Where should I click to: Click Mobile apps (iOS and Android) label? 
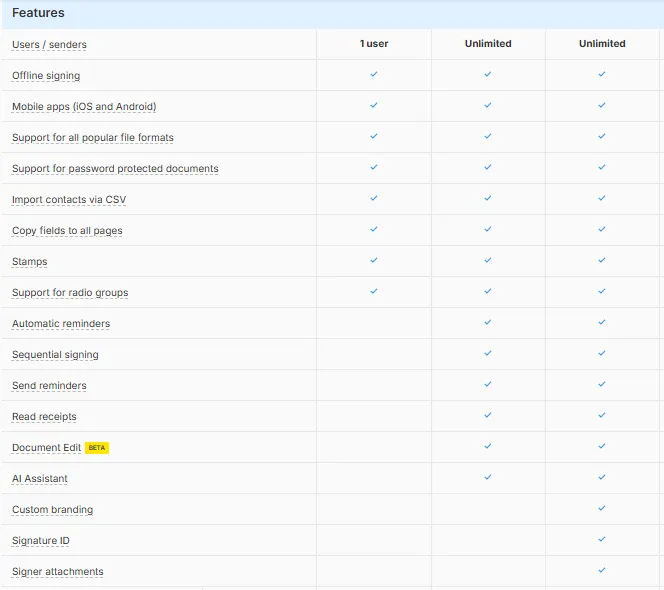click(x=84, y=106)
